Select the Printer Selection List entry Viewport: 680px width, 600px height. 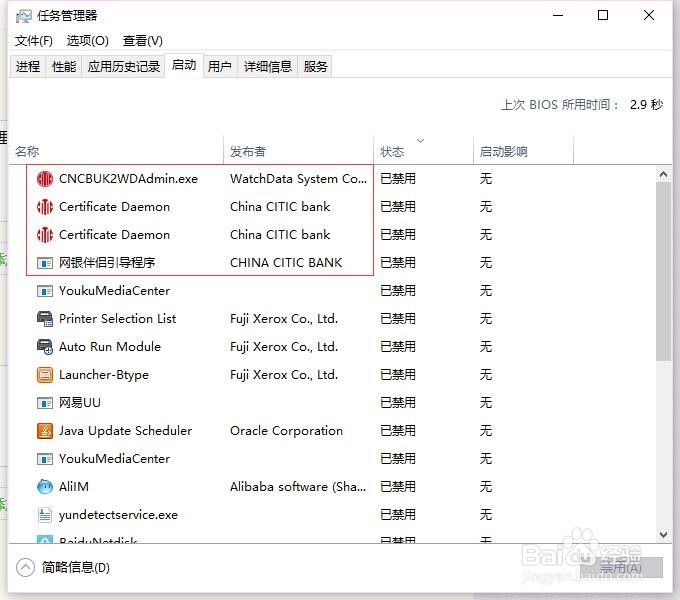[x=118, y=319]
